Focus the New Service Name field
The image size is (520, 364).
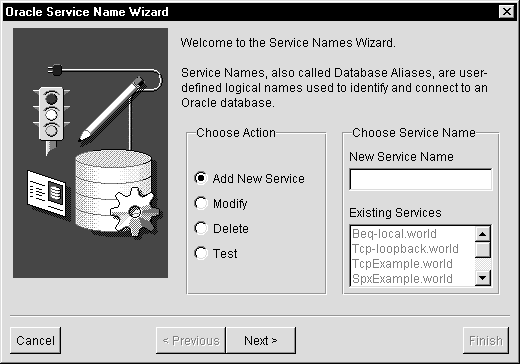[x=421, y=179]
